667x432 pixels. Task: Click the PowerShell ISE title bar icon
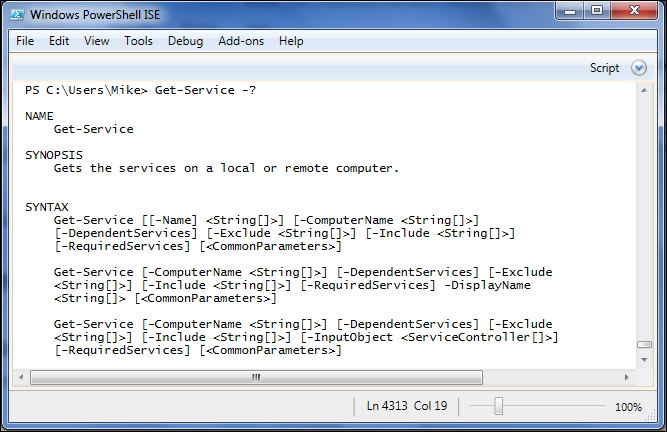coord(17,15)
